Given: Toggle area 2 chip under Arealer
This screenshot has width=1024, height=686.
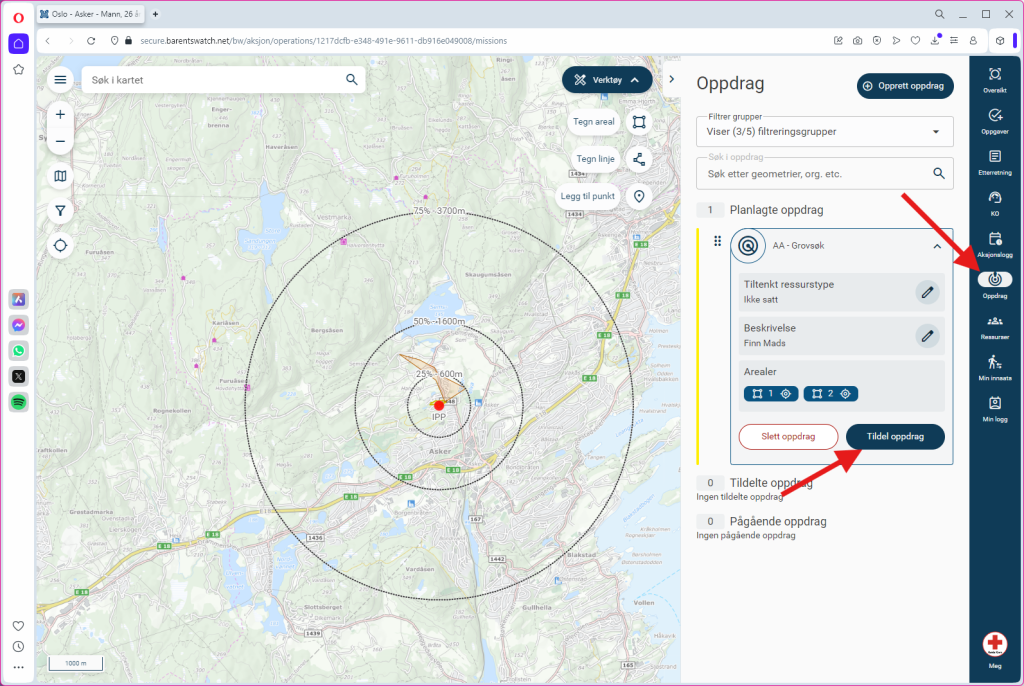Looking at the screenshot, I should coord(830,394).
